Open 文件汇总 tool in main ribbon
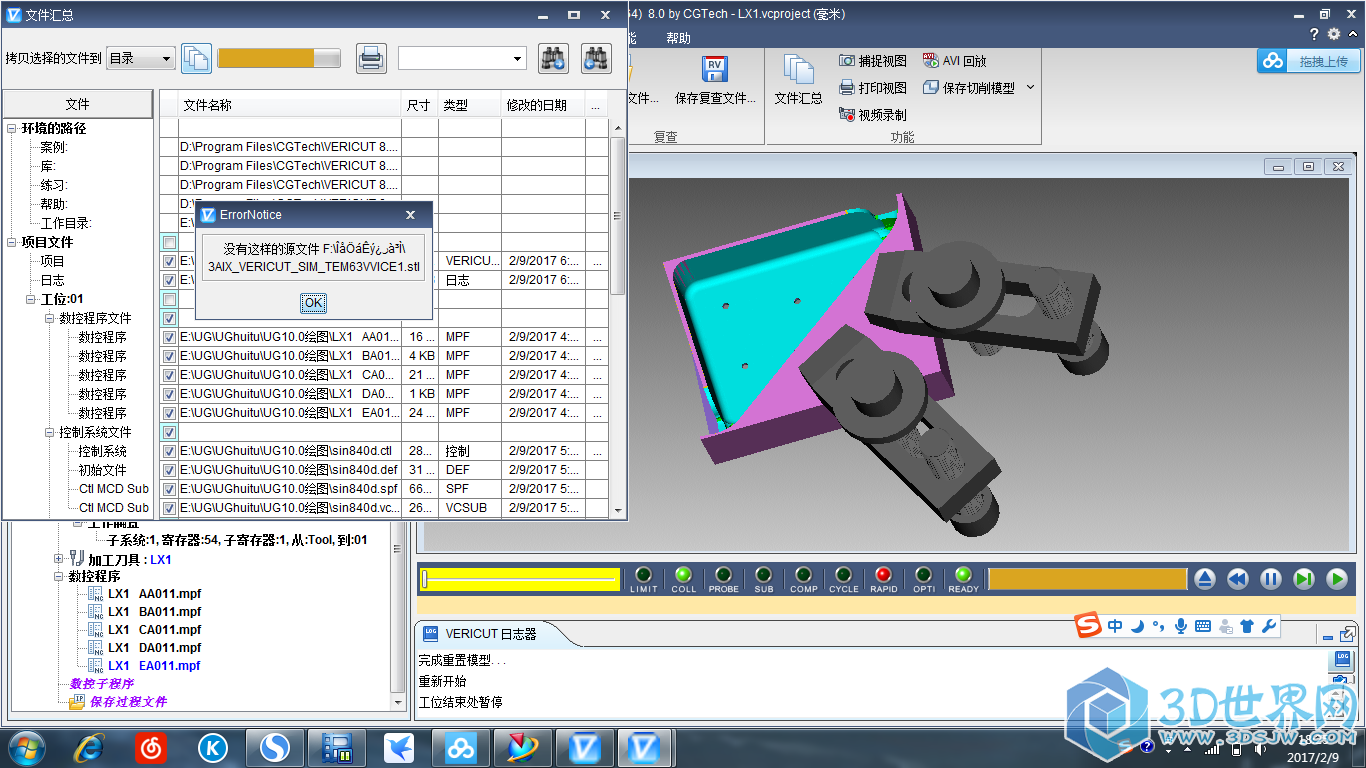 point(798,80)
